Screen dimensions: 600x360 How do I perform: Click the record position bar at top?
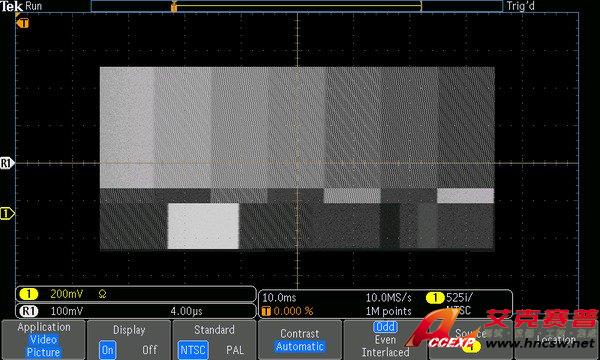(x=297, y=6)
